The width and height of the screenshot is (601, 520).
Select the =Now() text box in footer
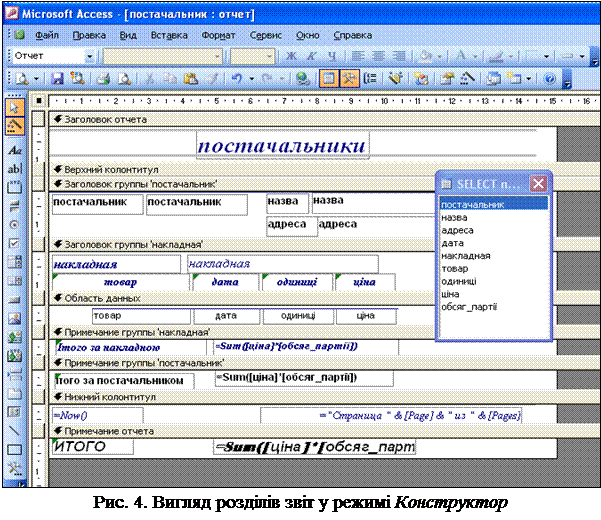98,415
